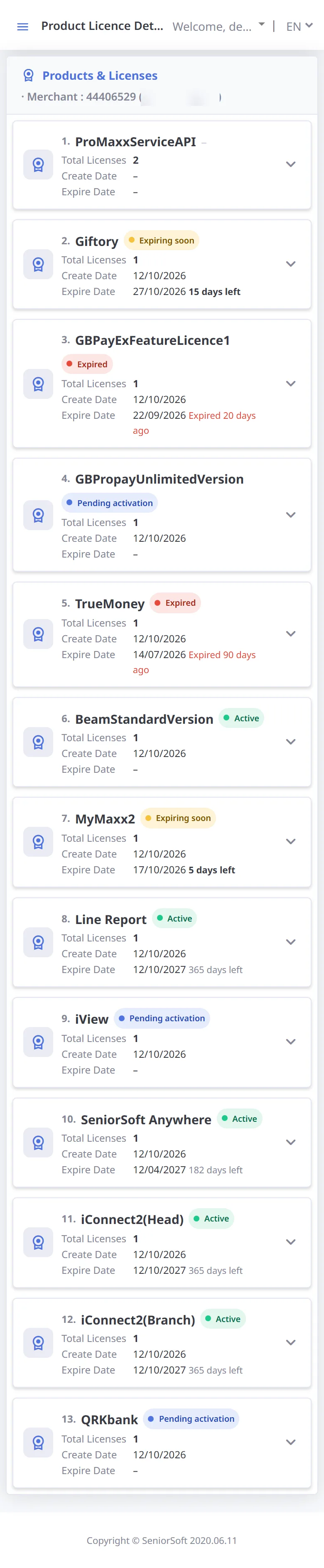Click the Pending activation badge on iView
Image resolution: width=324 pixels, height=1568 pixels.
pyautogui.click(x=162, y=1019)
